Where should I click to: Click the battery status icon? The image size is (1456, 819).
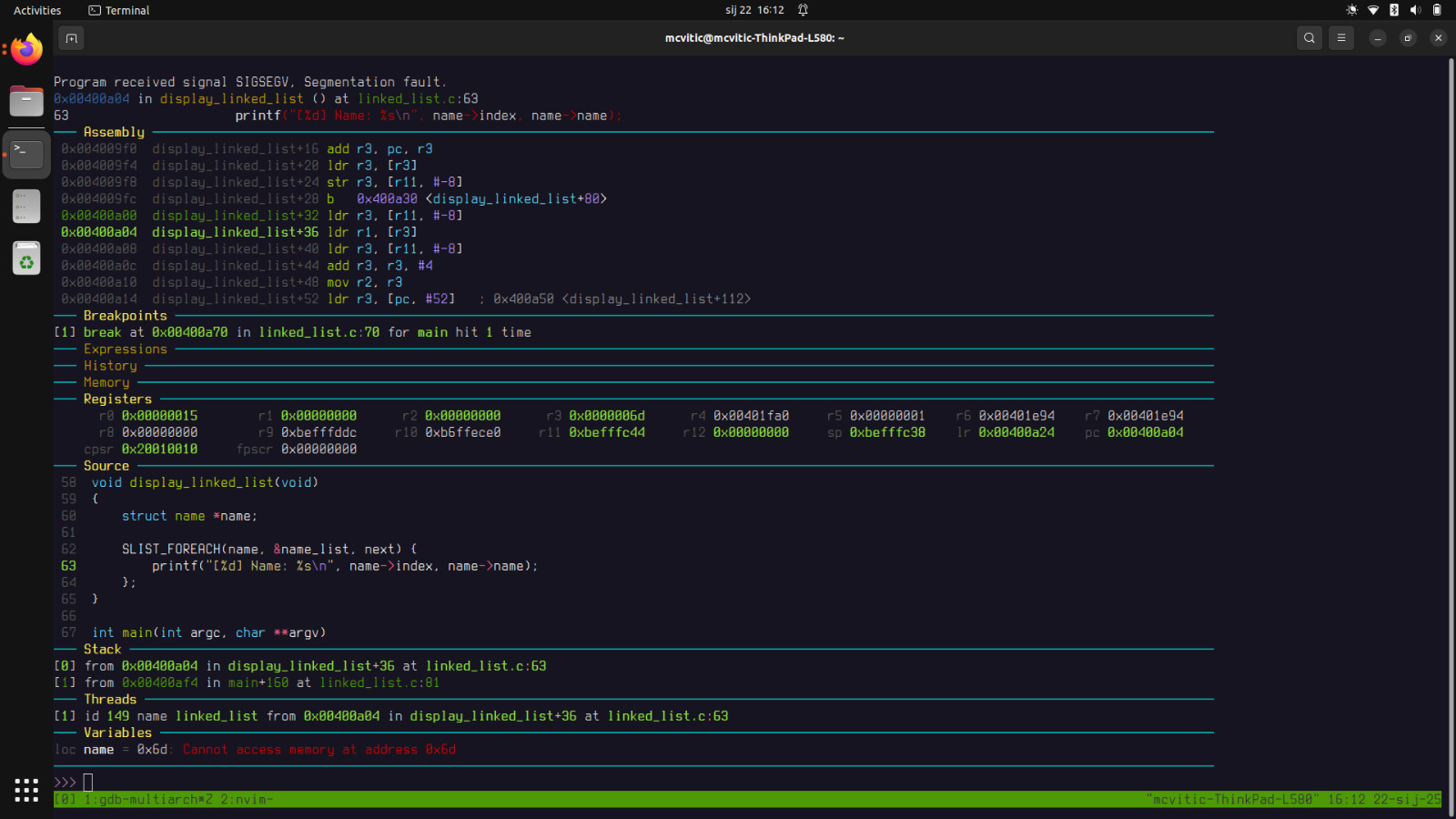(1437, 10)
